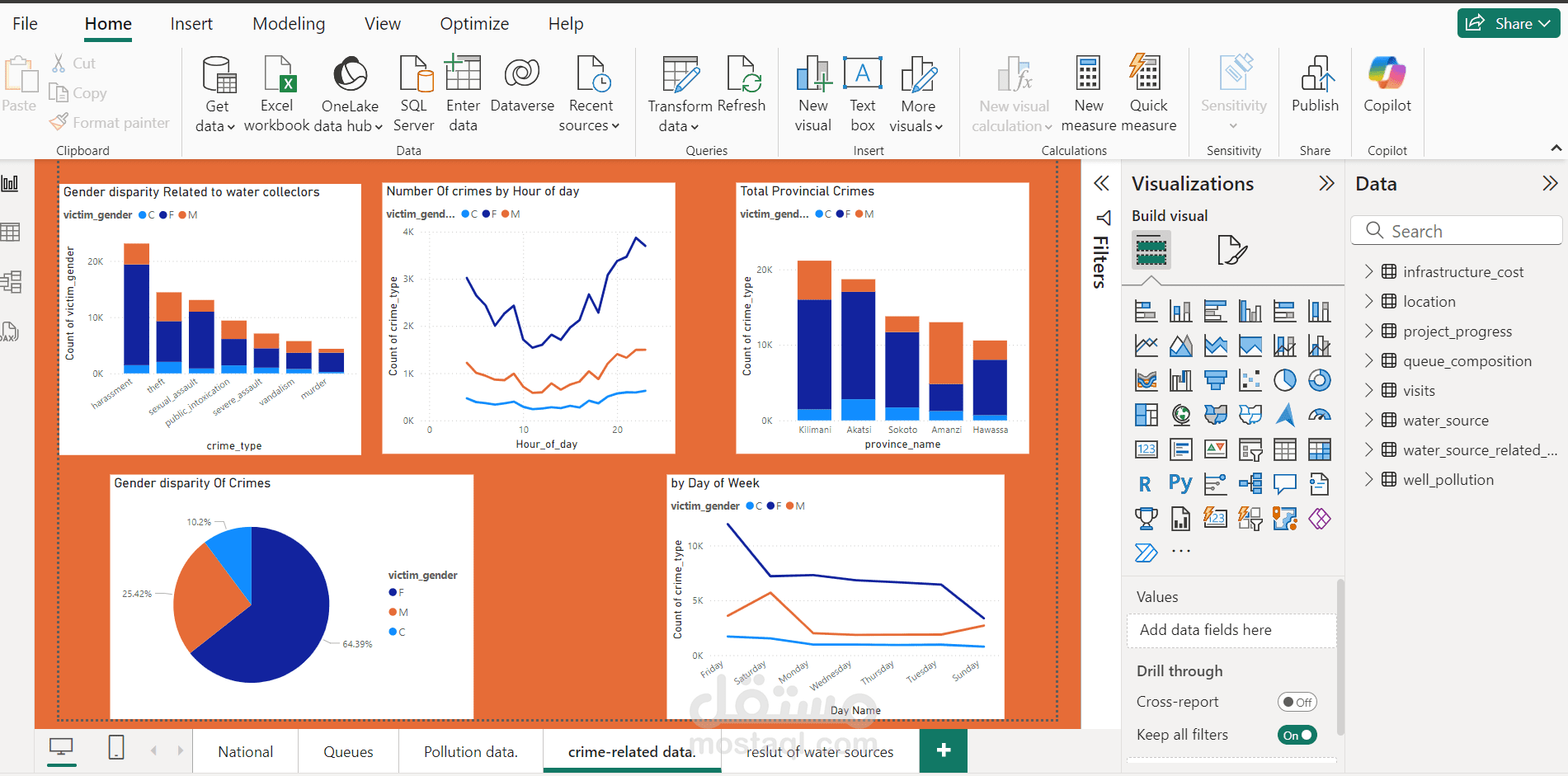Expand the location table fields
This screenshot has width=1568, height=776.
pos(1369,301)
